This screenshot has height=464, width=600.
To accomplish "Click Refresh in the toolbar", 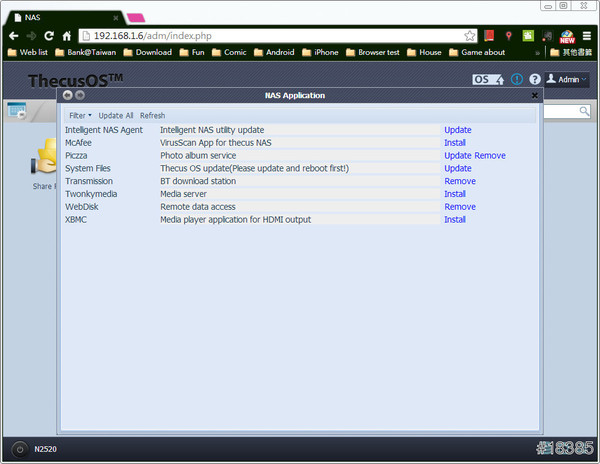I will point(152,116).
